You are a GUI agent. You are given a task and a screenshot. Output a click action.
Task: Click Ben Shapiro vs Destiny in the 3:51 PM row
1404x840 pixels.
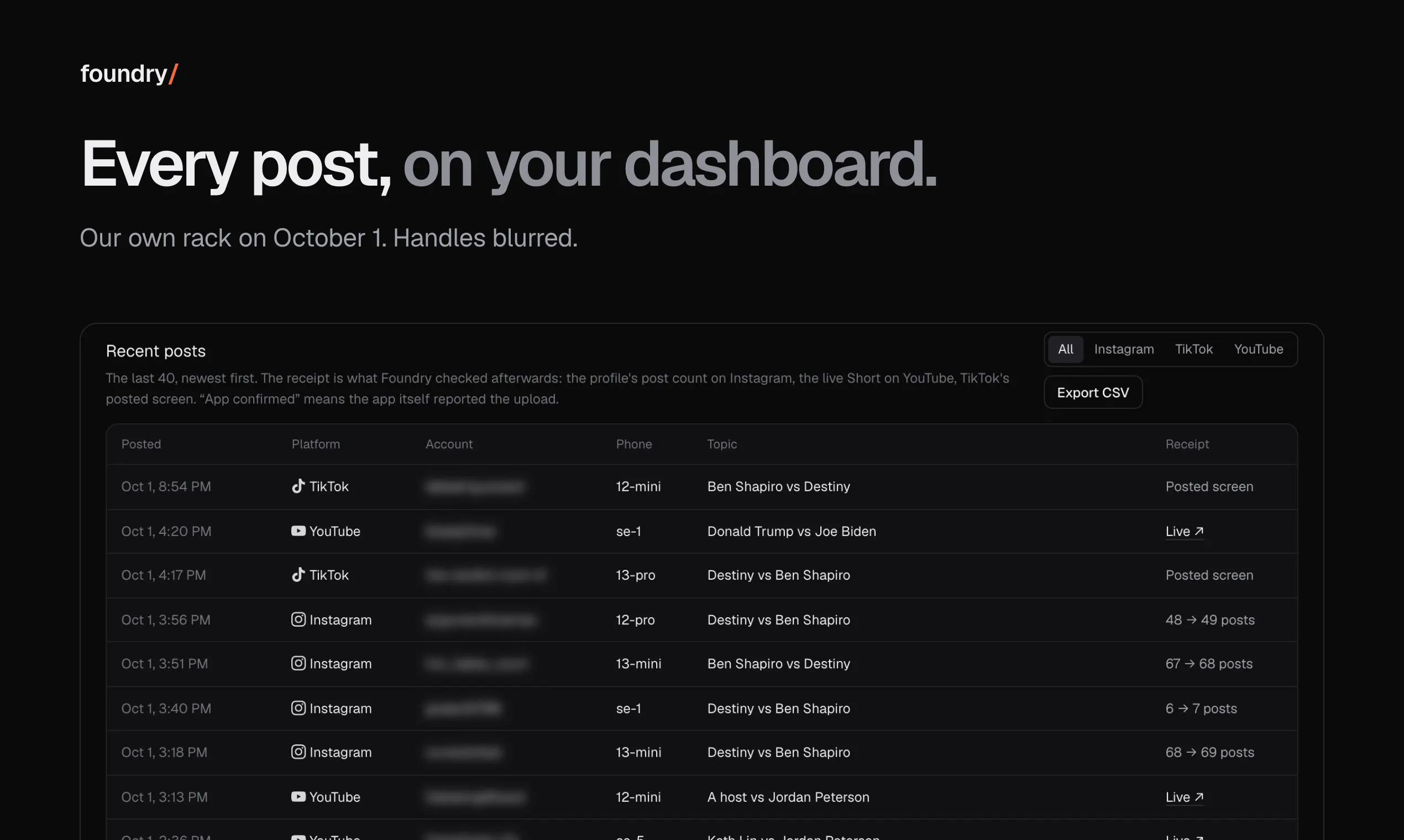(778, 663)
